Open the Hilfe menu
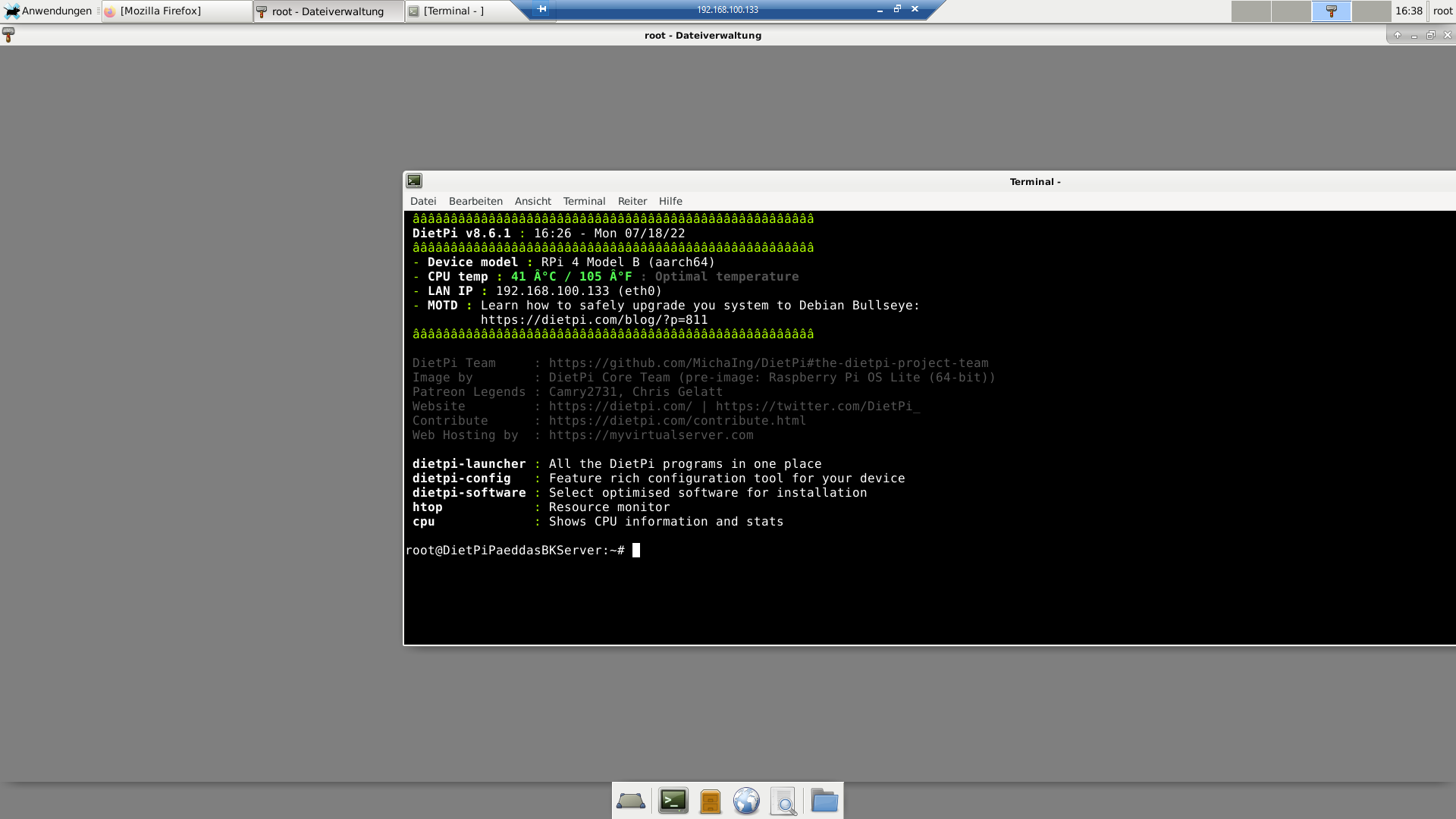Viewport: 1456px width, 819px height. tap(670, 201)
